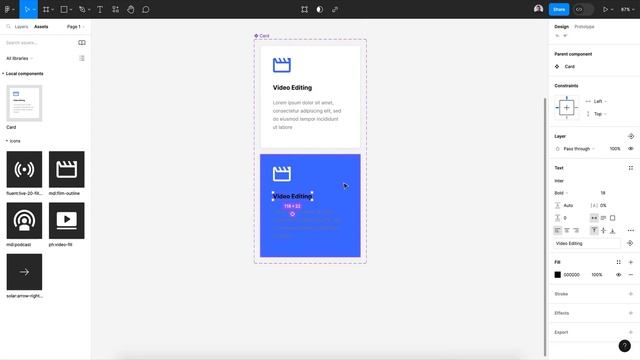Toggle fill visibility eye icon
The height and width of the screenshot is (360, 640).
click(x=618, y=275)
